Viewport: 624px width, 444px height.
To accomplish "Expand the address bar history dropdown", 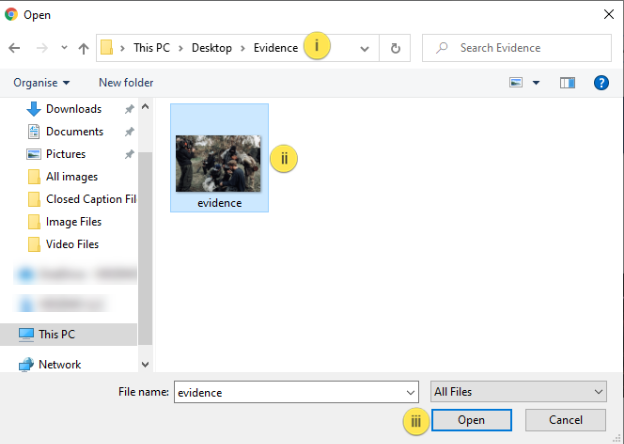I will coord(365,48).
